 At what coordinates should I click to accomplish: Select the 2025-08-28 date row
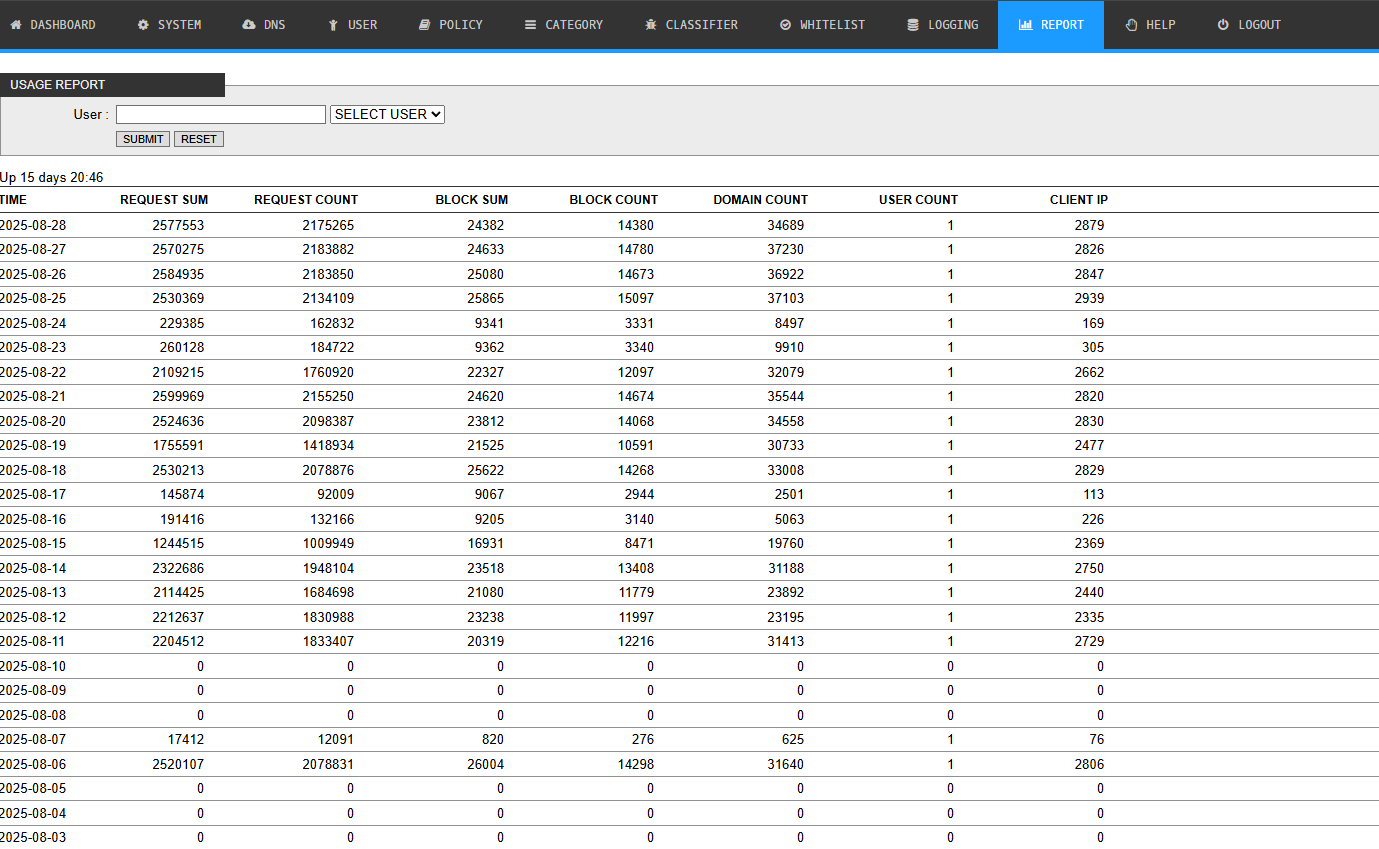point(33,226)
